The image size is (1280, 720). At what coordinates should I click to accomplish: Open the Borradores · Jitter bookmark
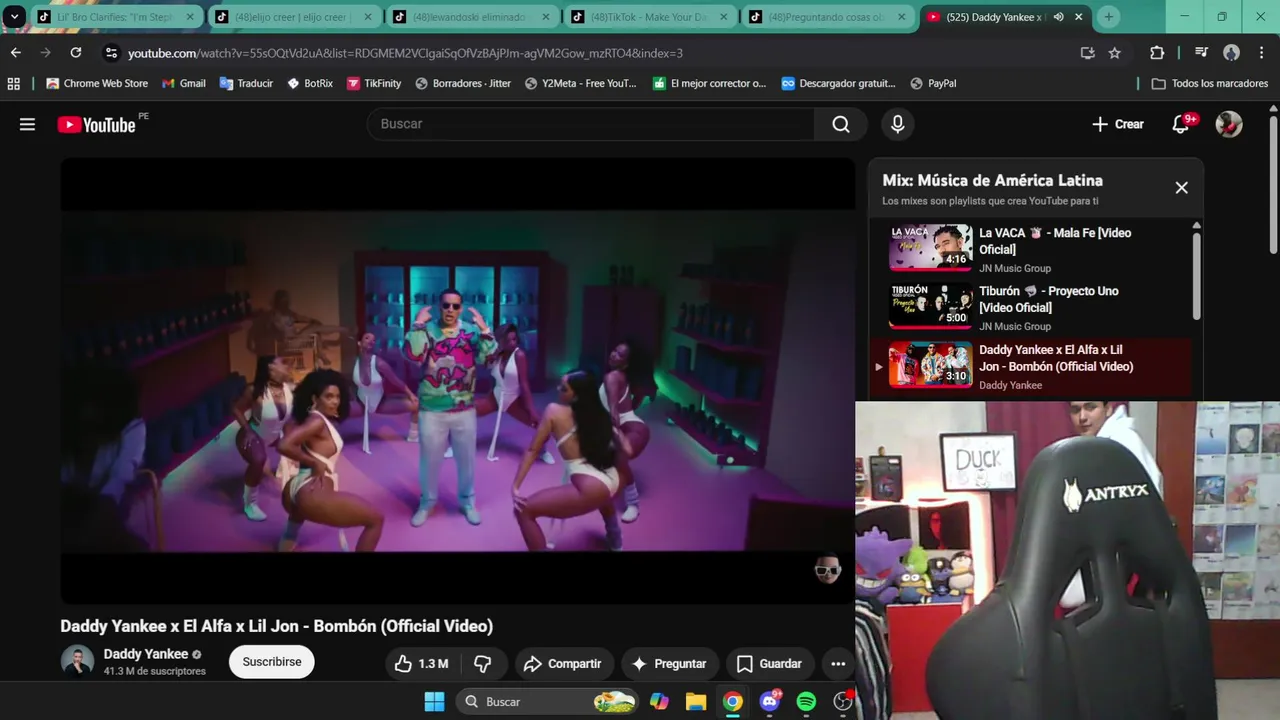pyautogui.click(x=463, y=83)
